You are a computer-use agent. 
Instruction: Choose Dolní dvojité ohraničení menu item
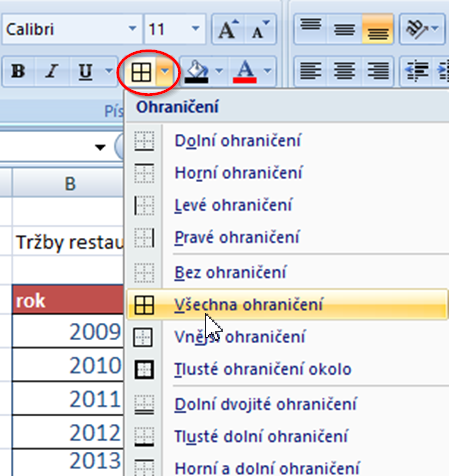pyautogui.click(x=287, y=404)
